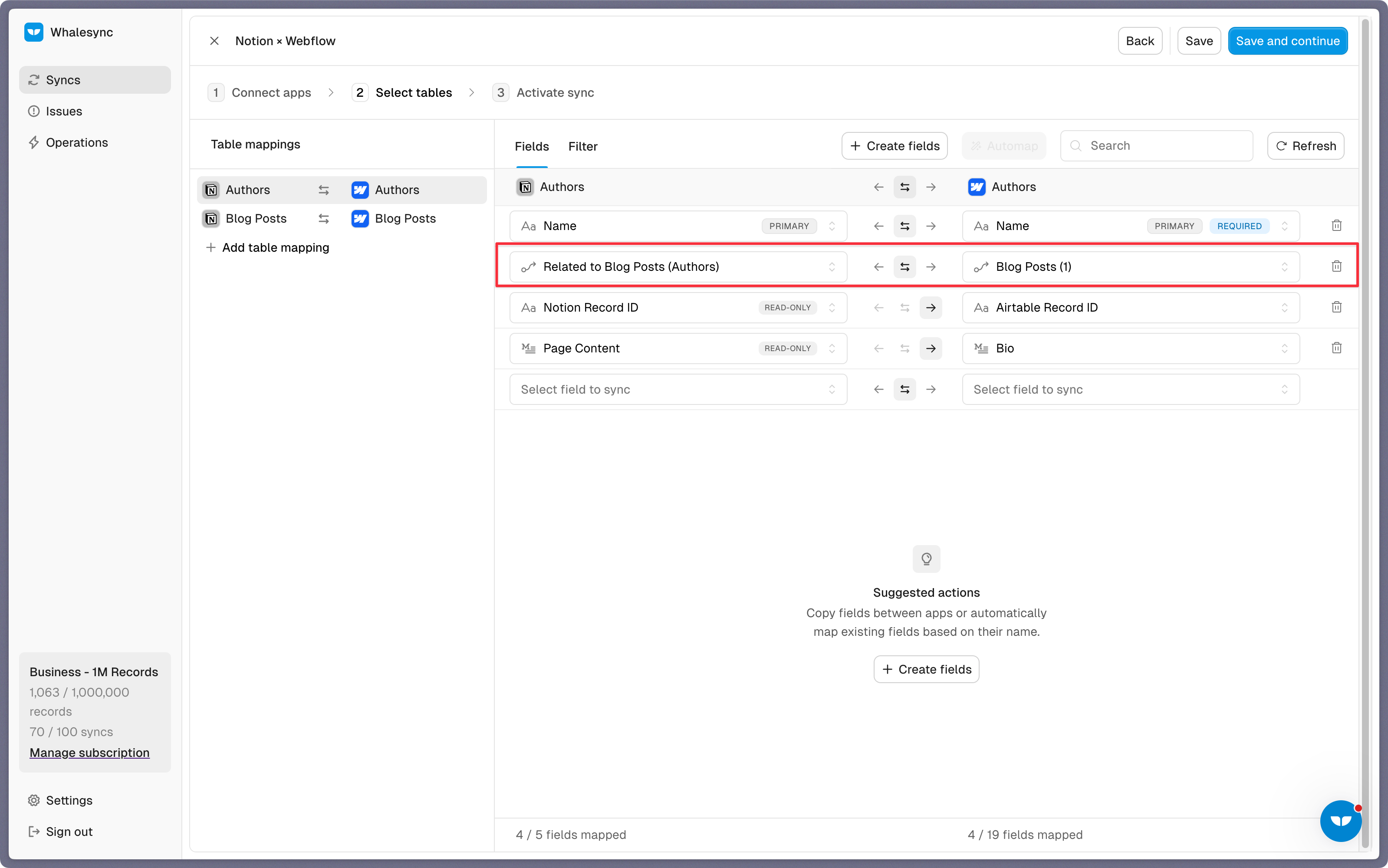Set Name field sync direction to right

(931, 226)
